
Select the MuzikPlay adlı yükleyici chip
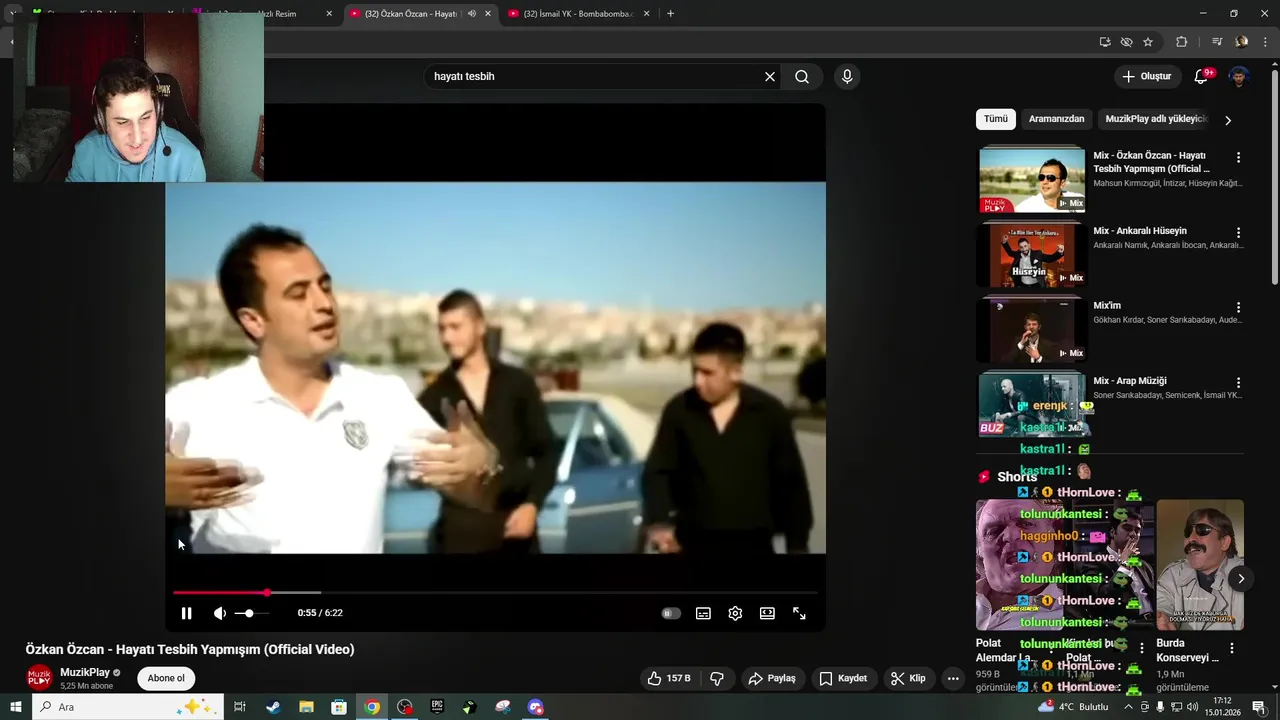1156,119
